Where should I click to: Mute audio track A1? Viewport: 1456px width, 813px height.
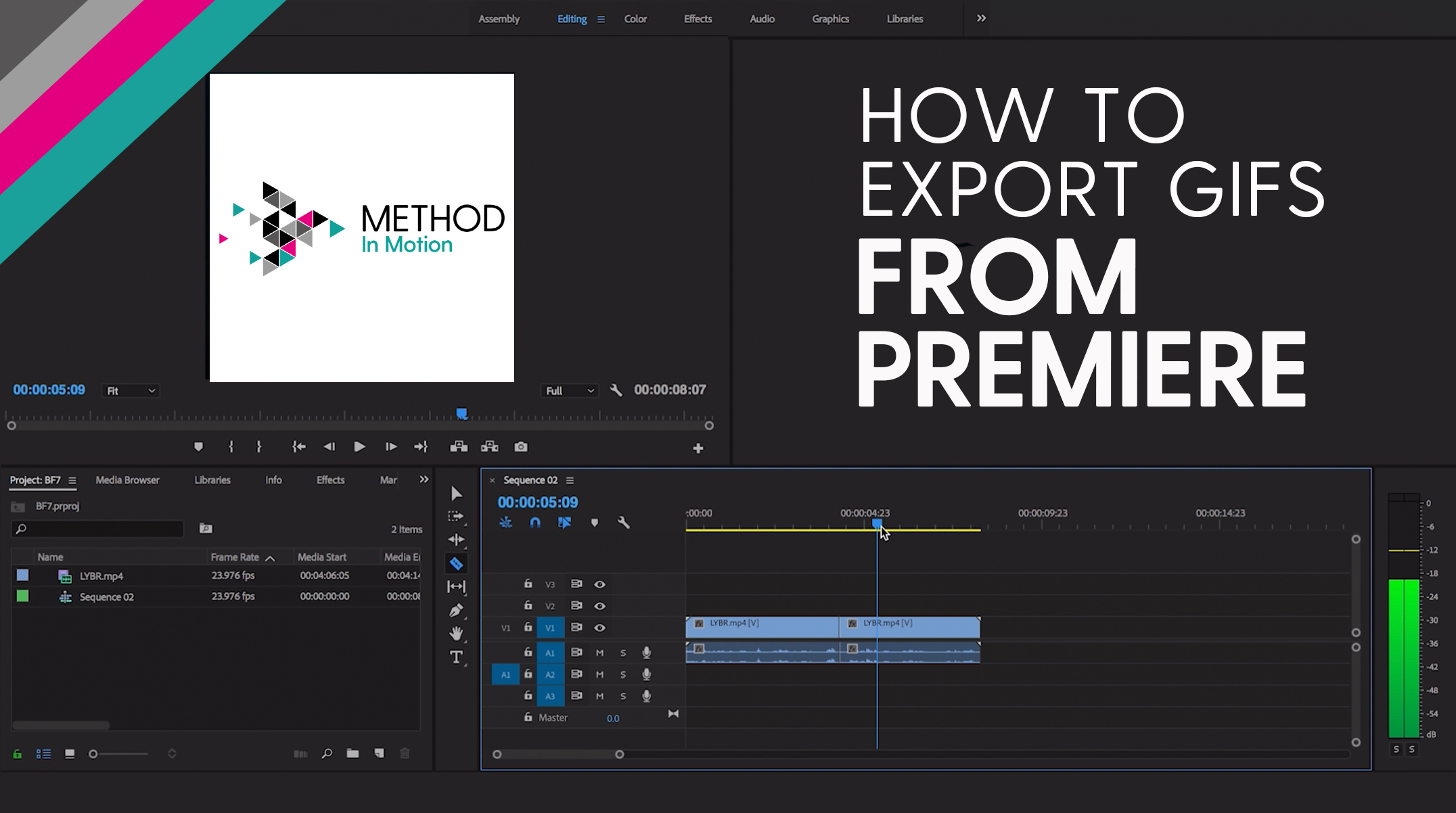coord(599,653)
